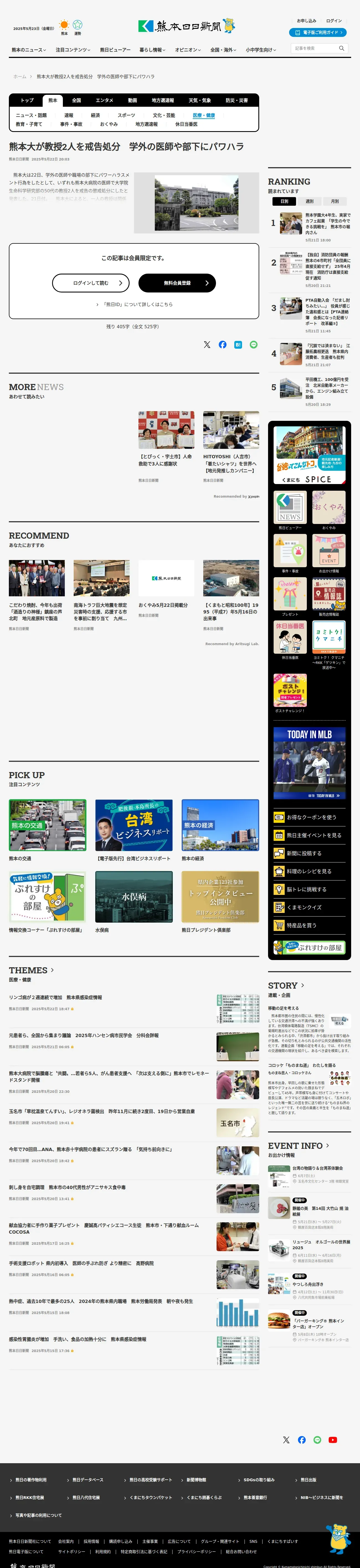The width and height of the screenshot is (360, 1568).
Task: Expand オピニオン menu
Action: pyautogui.click(x=188, y=50)
